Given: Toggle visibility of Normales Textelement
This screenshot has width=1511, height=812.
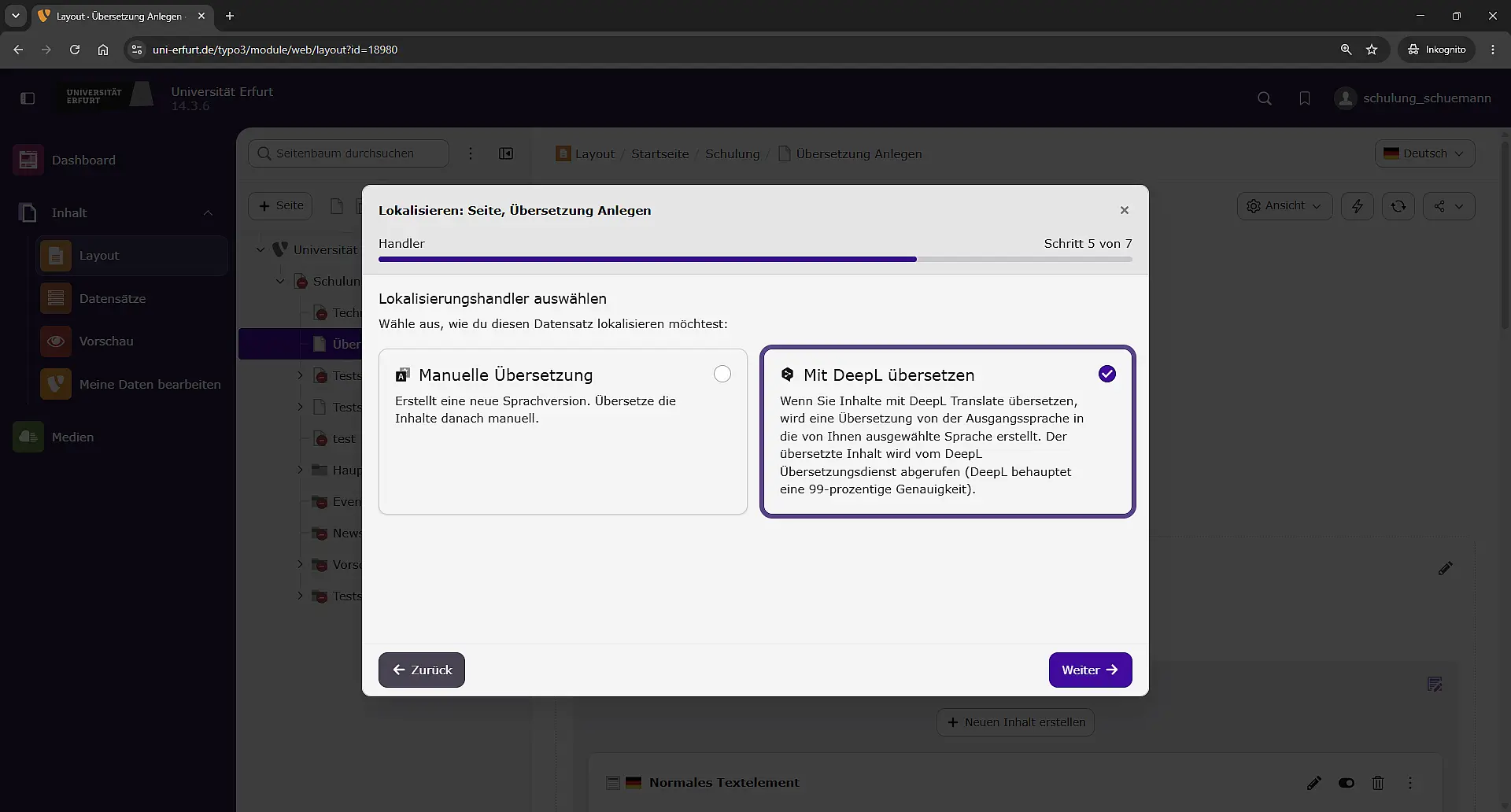Looking at the screenshot, I should tap(1347, 783).
